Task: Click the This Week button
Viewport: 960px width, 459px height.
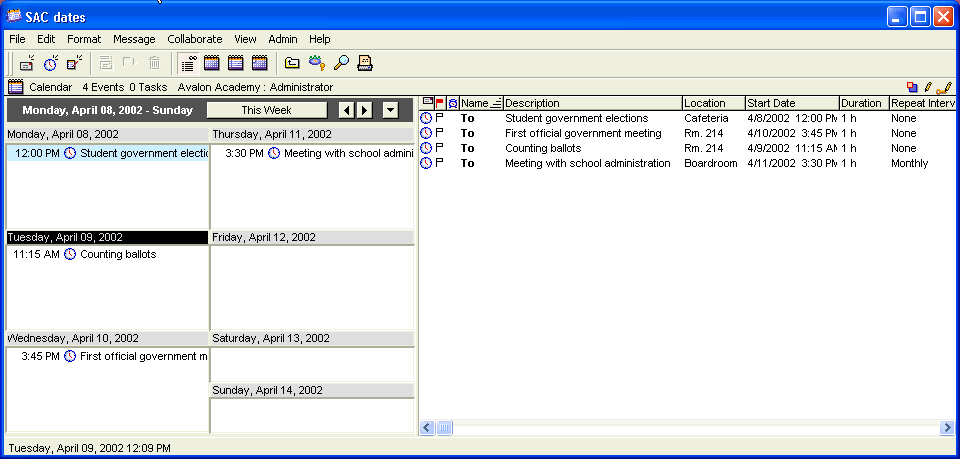Action: (x=266, y=110)
